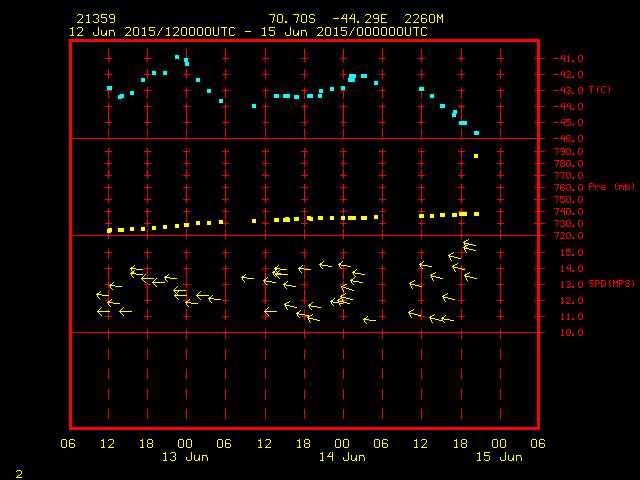Click the 770.0 pressure tick label

pos(569,176)
